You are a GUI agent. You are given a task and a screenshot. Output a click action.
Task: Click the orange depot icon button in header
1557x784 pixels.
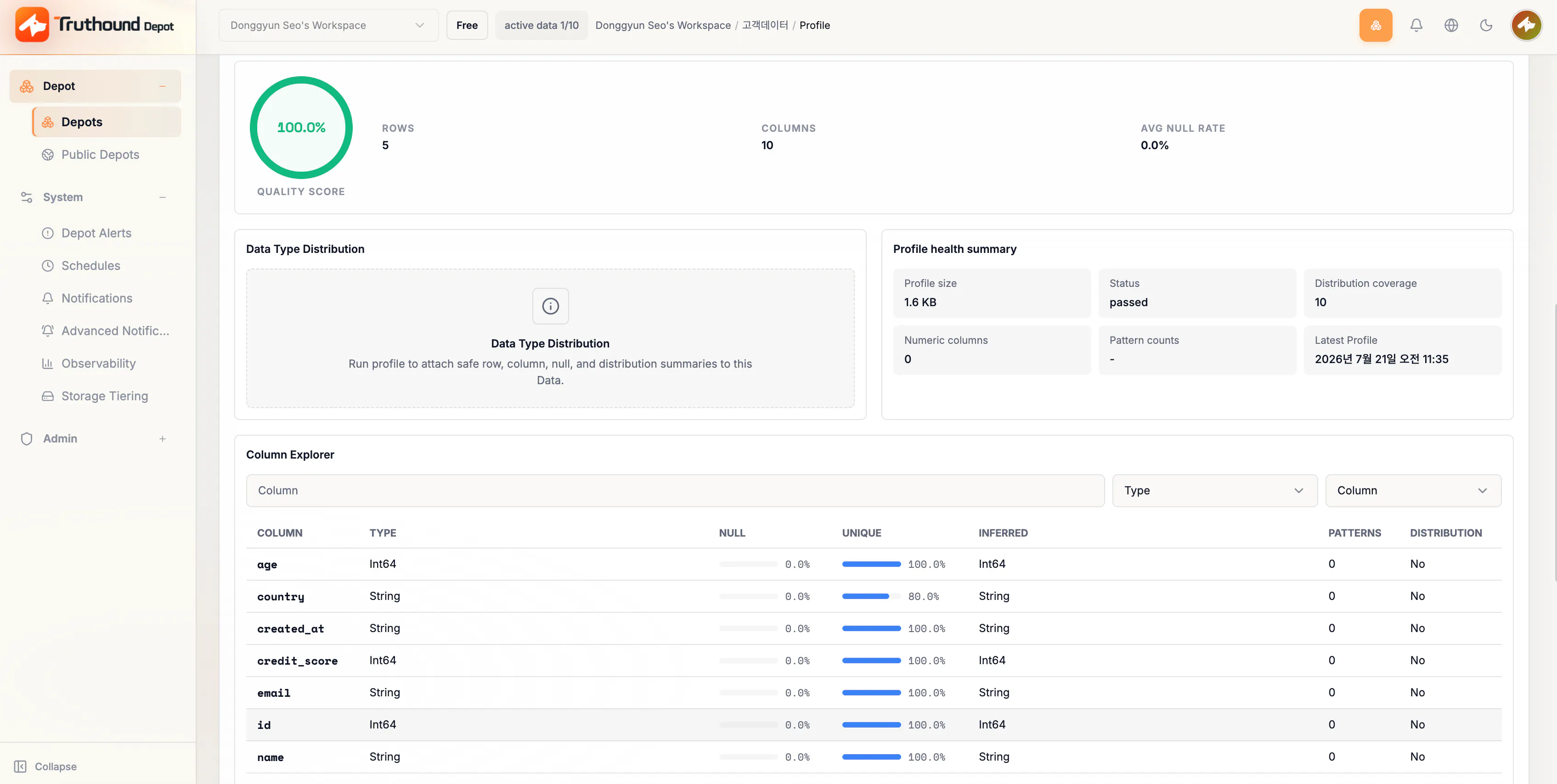(1376, 25)
